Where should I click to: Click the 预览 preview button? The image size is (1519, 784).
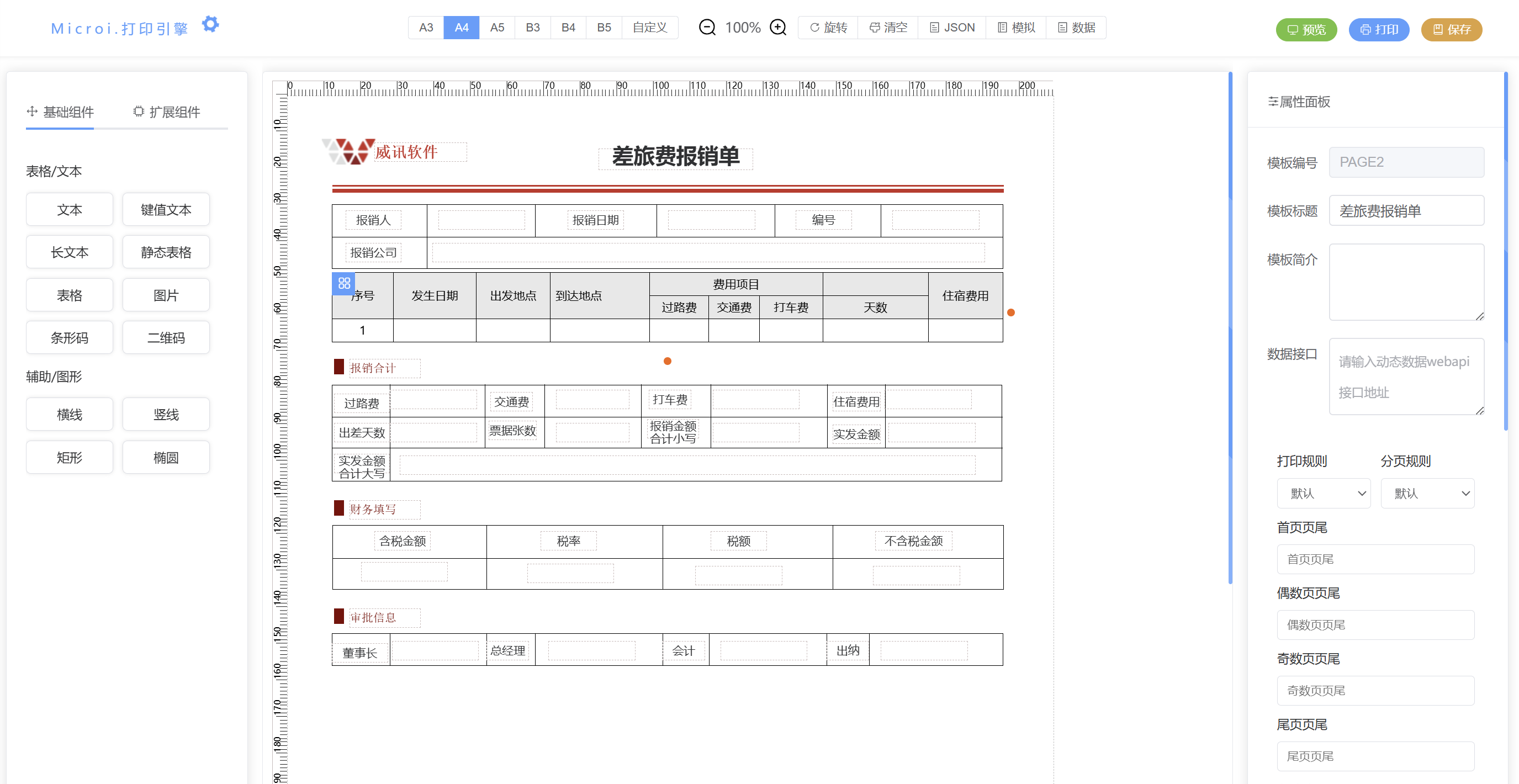click(1306, 29)
